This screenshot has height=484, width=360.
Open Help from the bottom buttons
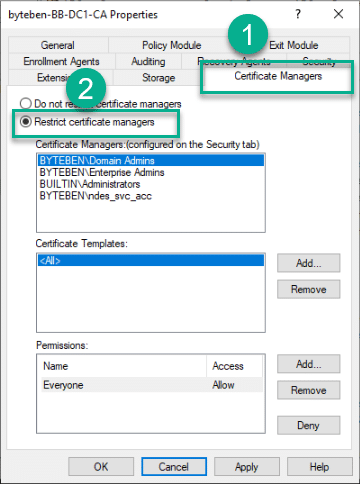[319, 467]
